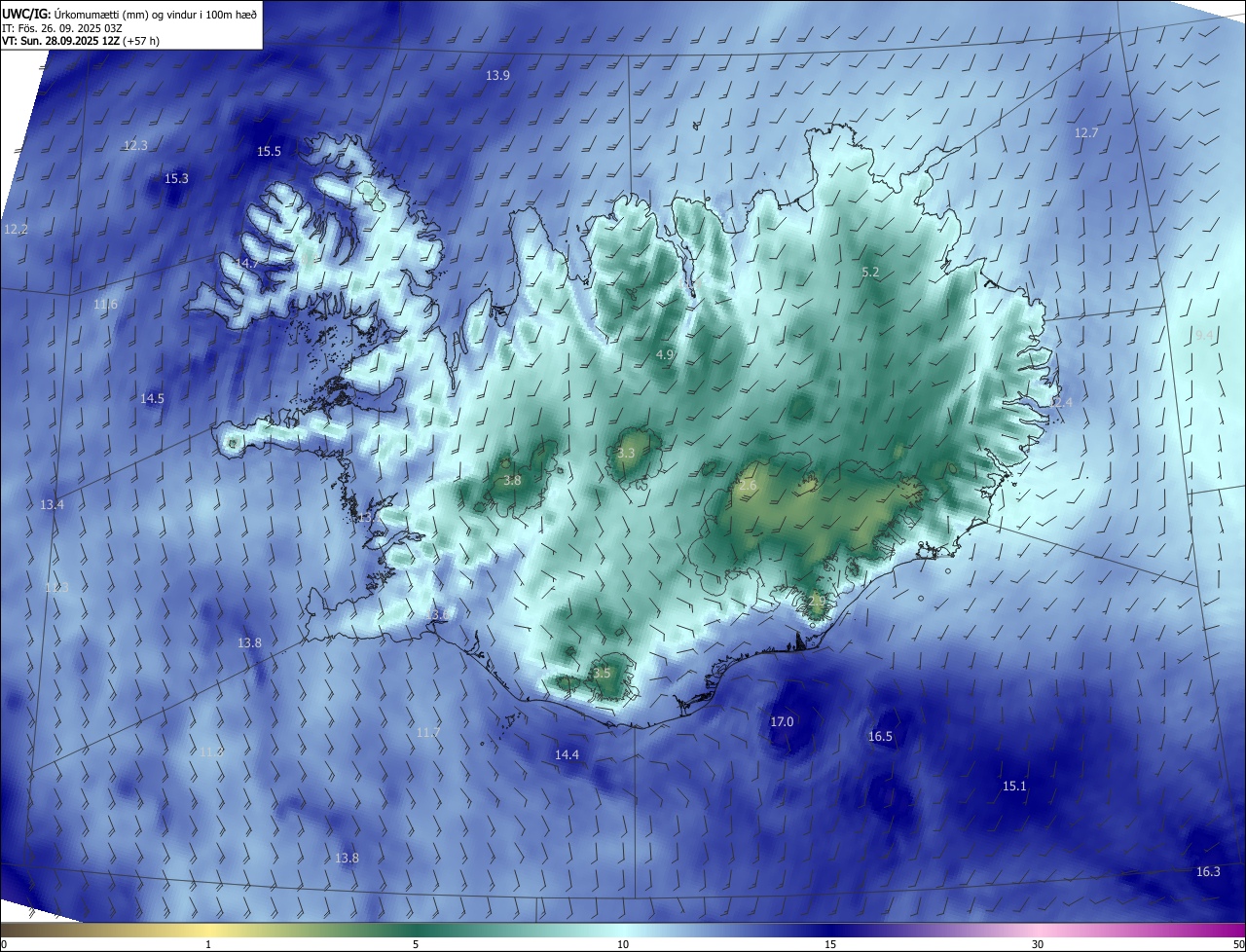Click the 3.3 value label on the glacier
1246x952 pixels.
point(626,453)
